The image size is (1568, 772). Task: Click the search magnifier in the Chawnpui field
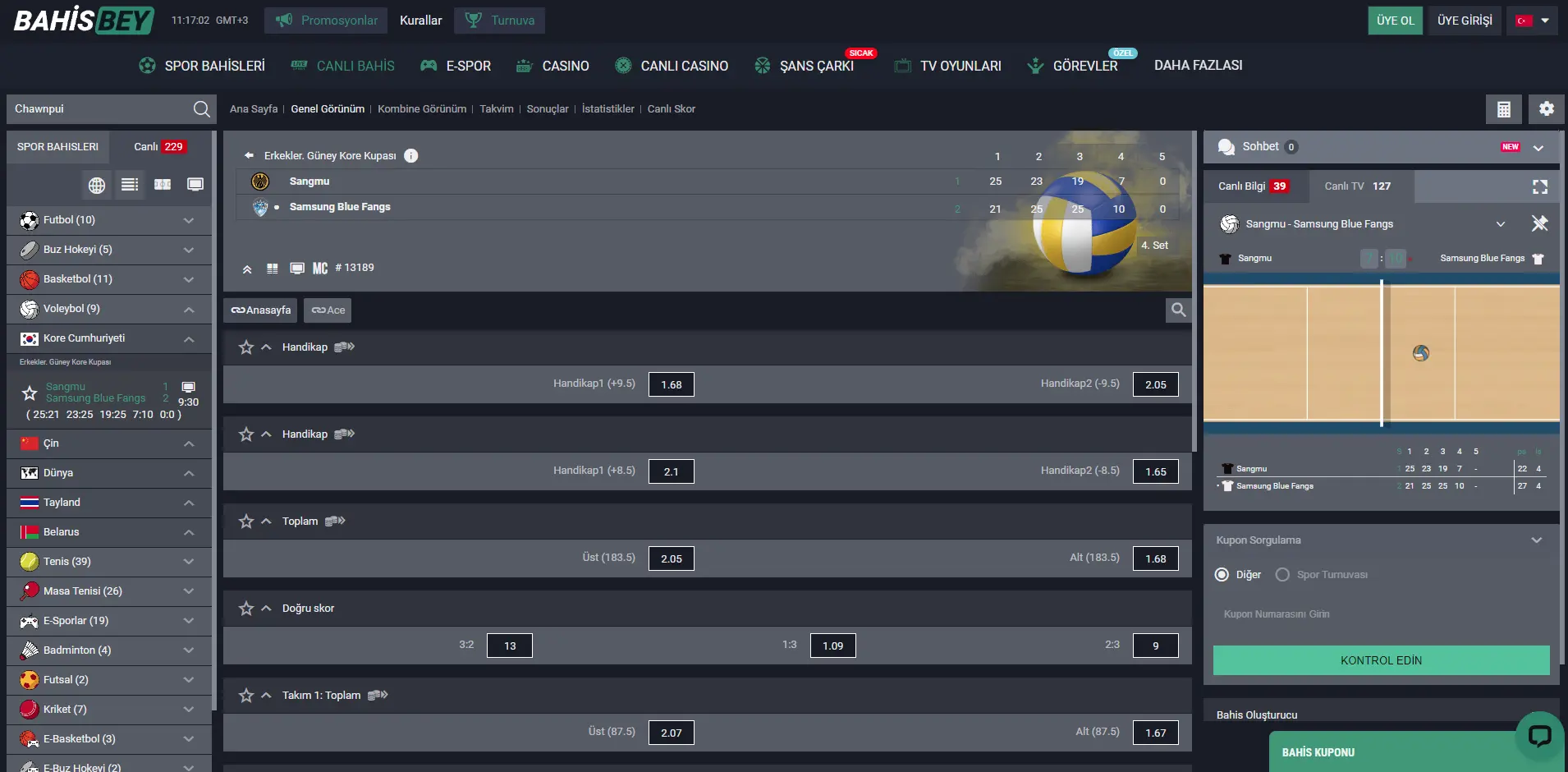coord(201,108)
